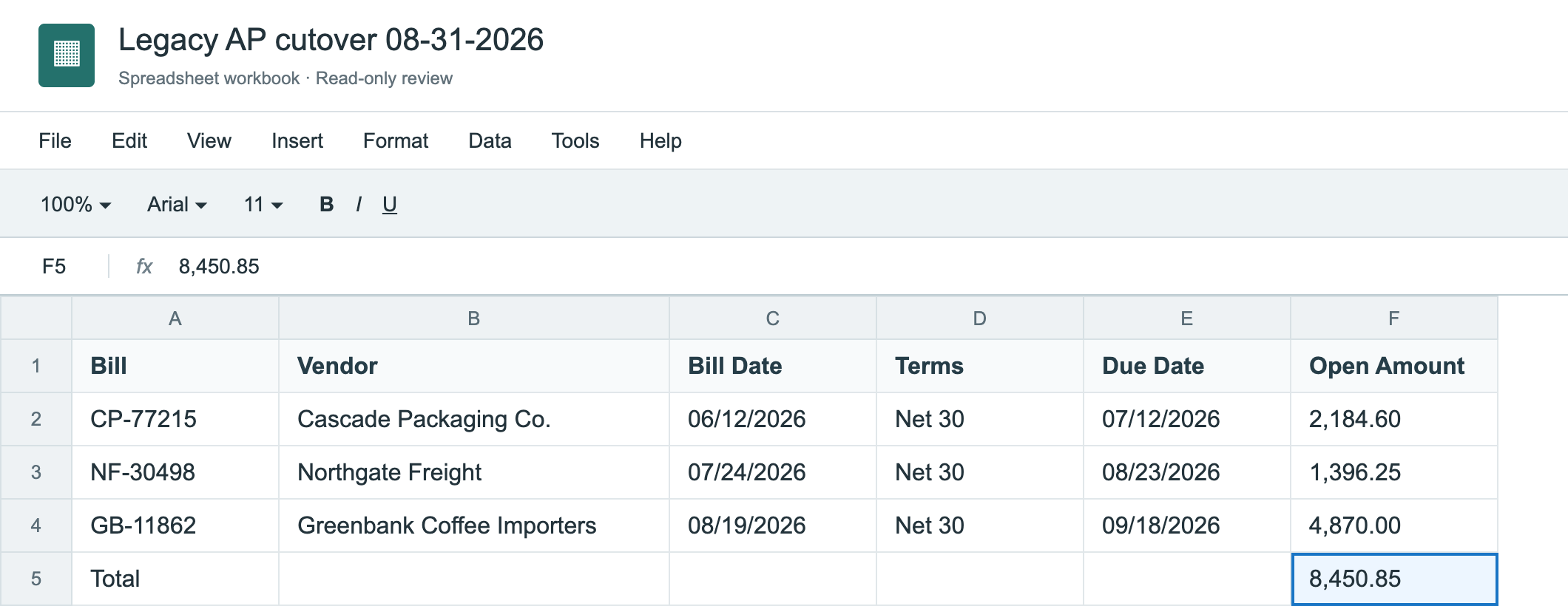Click the fx function icon

click(x=144, y=266)
